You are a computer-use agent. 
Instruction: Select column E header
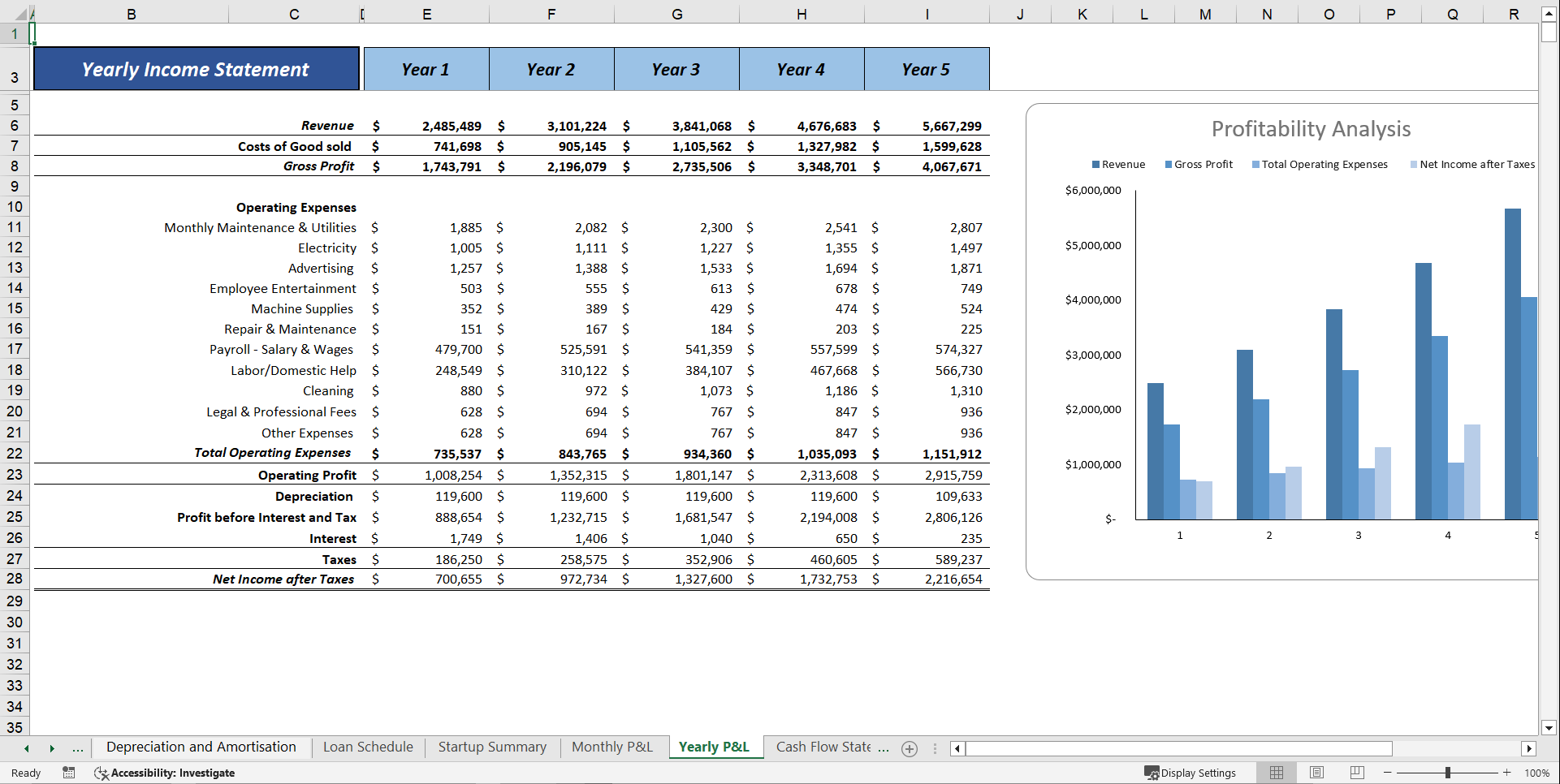(426, 14)
